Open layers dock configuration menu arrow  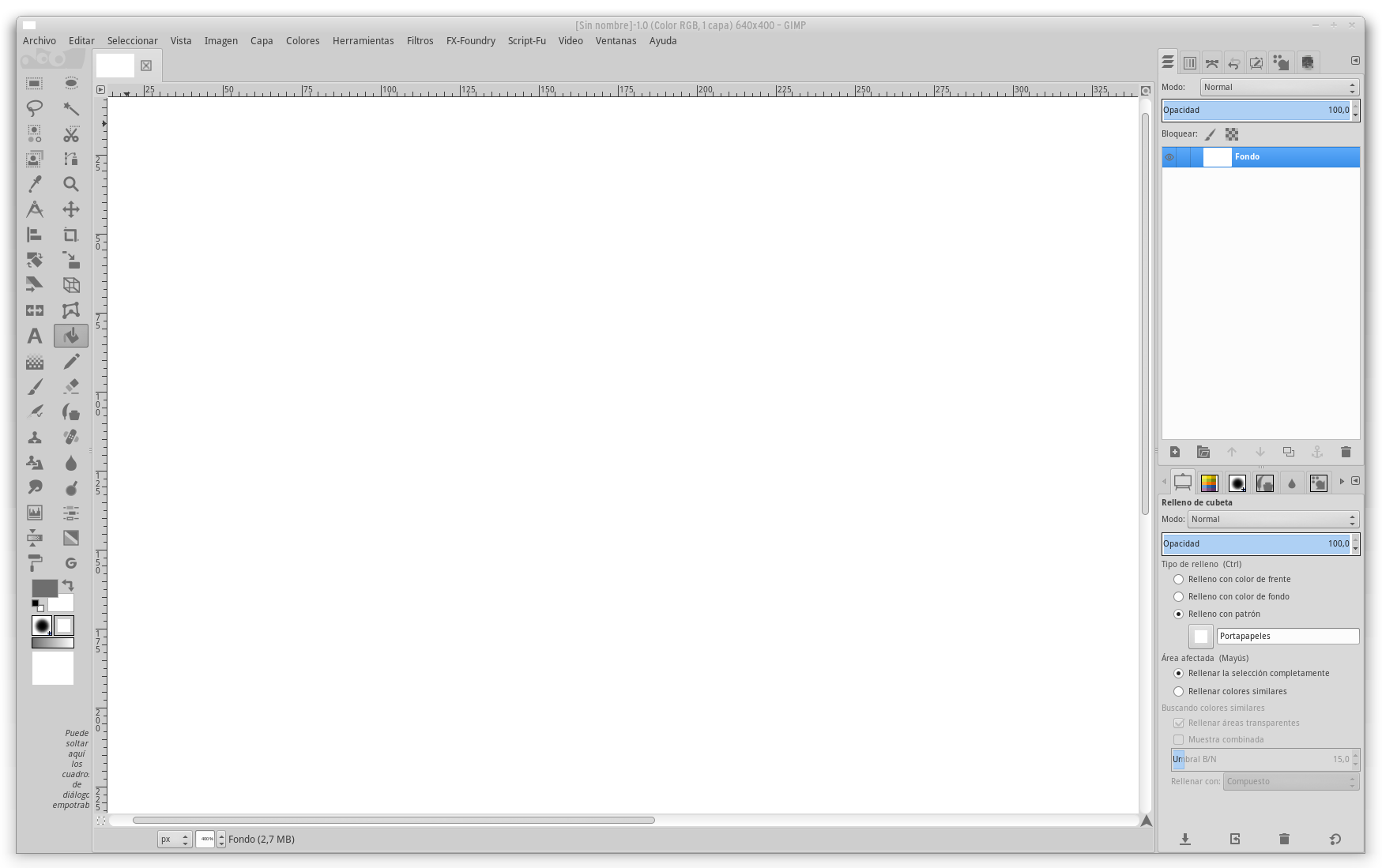click(x=1355, y=61)
